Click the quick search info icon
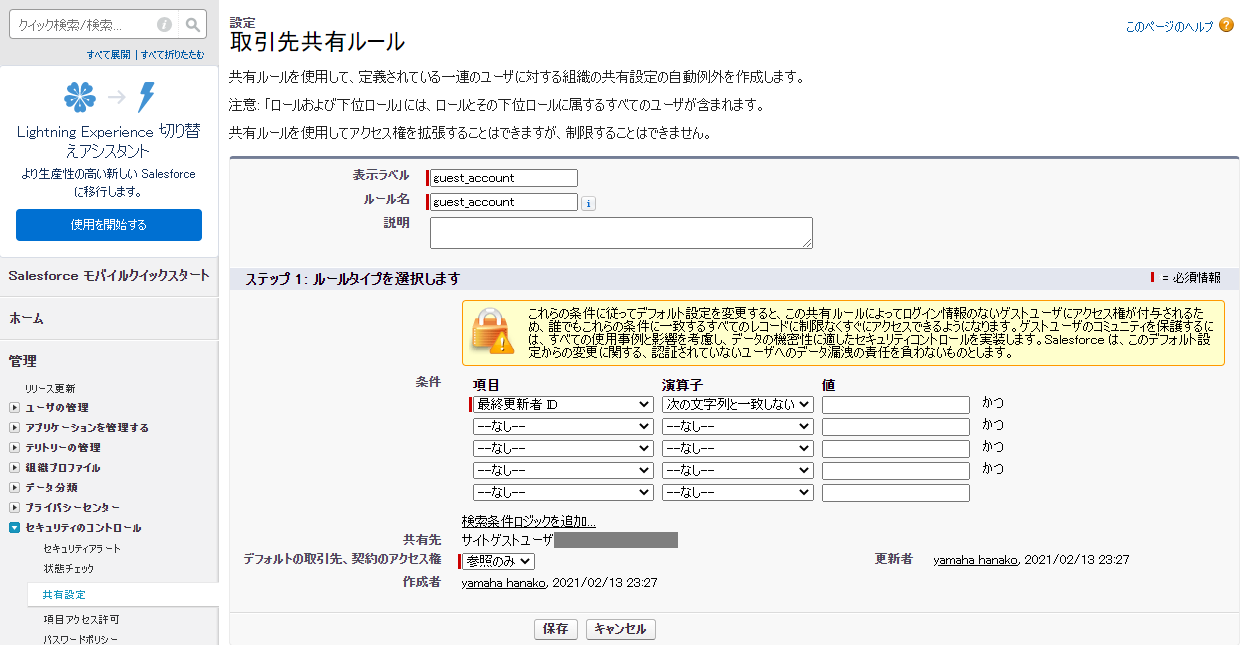This screenshot has width=1241, height=645. (164, 25)
